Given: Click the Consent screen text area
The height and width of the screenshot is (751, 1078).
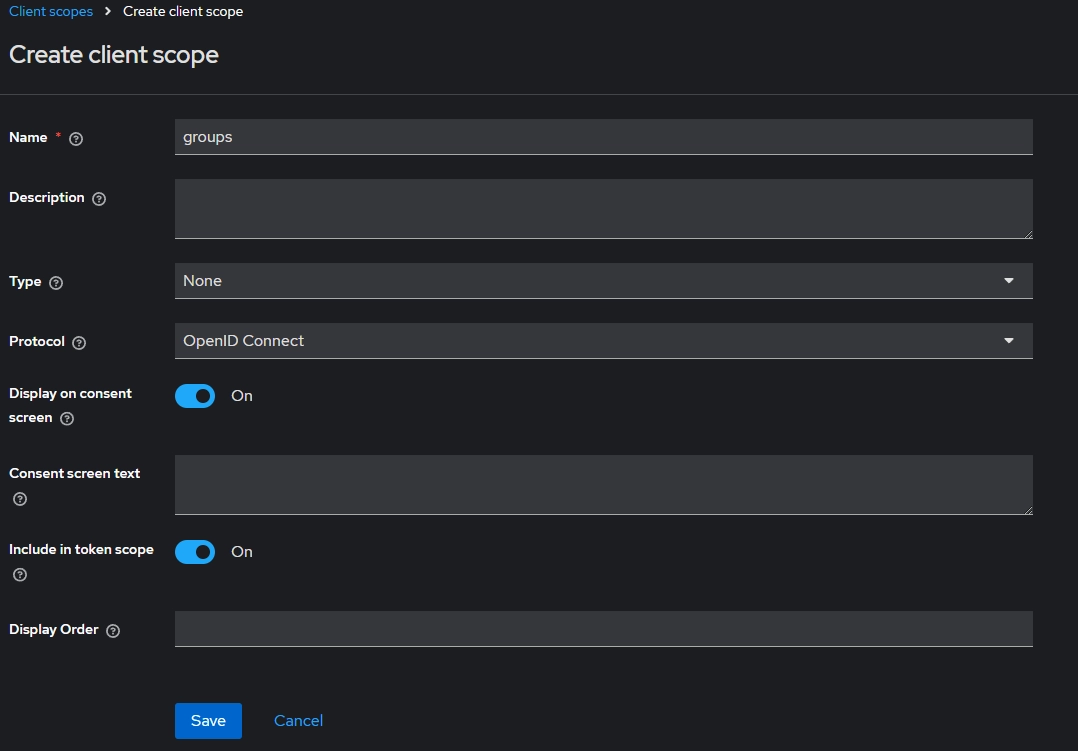Looking at the screenshot, I should click(x=603, y=484).
